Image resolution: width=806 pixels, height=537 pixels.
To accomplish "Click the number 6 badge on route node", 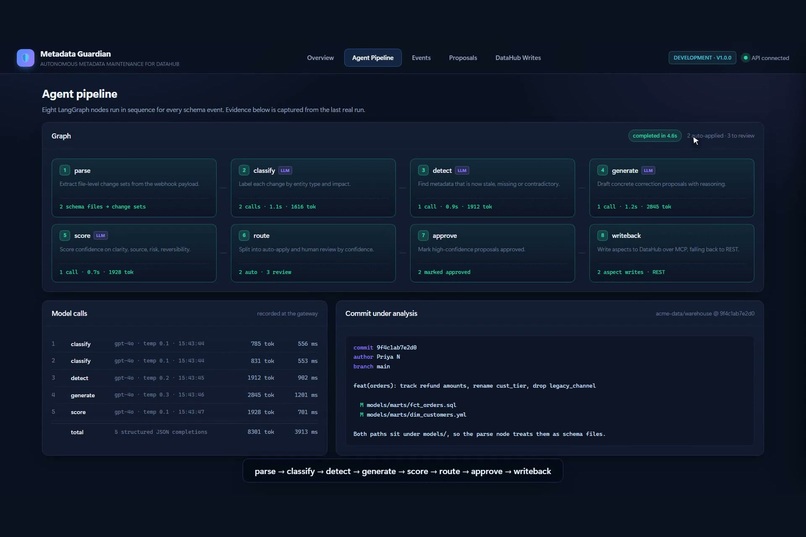I will coord(244,235).
